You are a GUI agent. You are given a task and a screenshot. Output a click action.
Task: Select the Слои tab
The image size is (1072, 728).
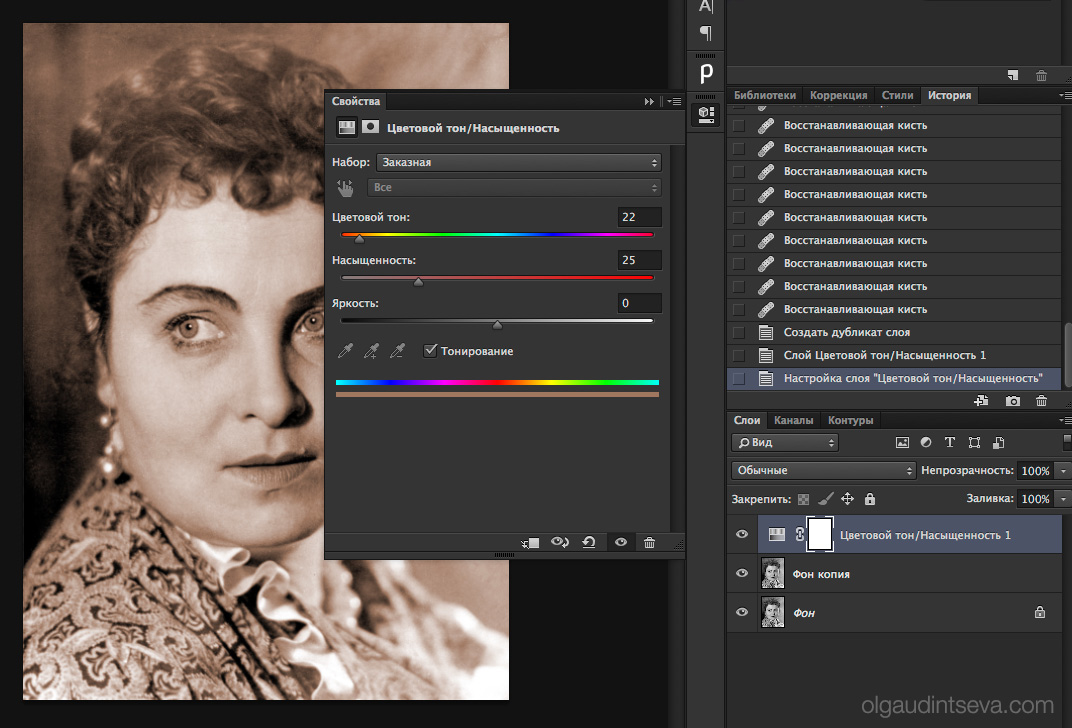[x=747, y=420]
